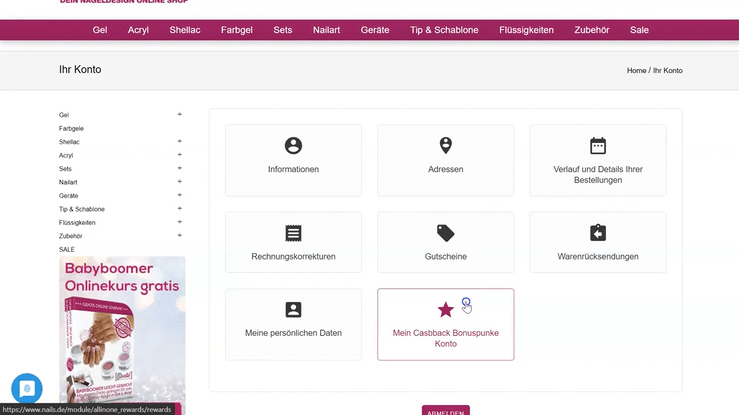
Task: Open the Flüssigkeiten top menu
Action: [x=526, y=30]
